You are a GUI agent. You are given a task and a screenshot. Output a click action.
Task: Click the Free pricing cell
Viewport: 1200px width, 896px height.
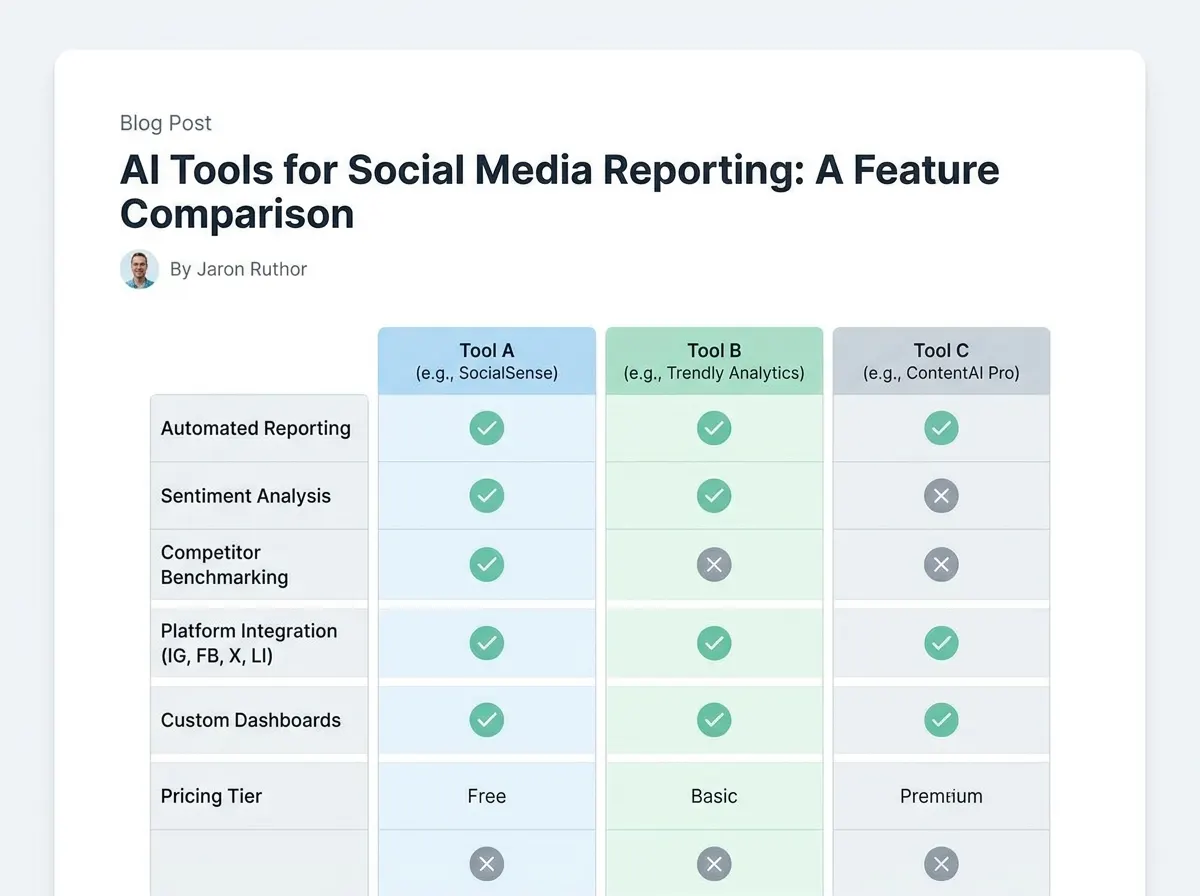(x=487, y=796)
